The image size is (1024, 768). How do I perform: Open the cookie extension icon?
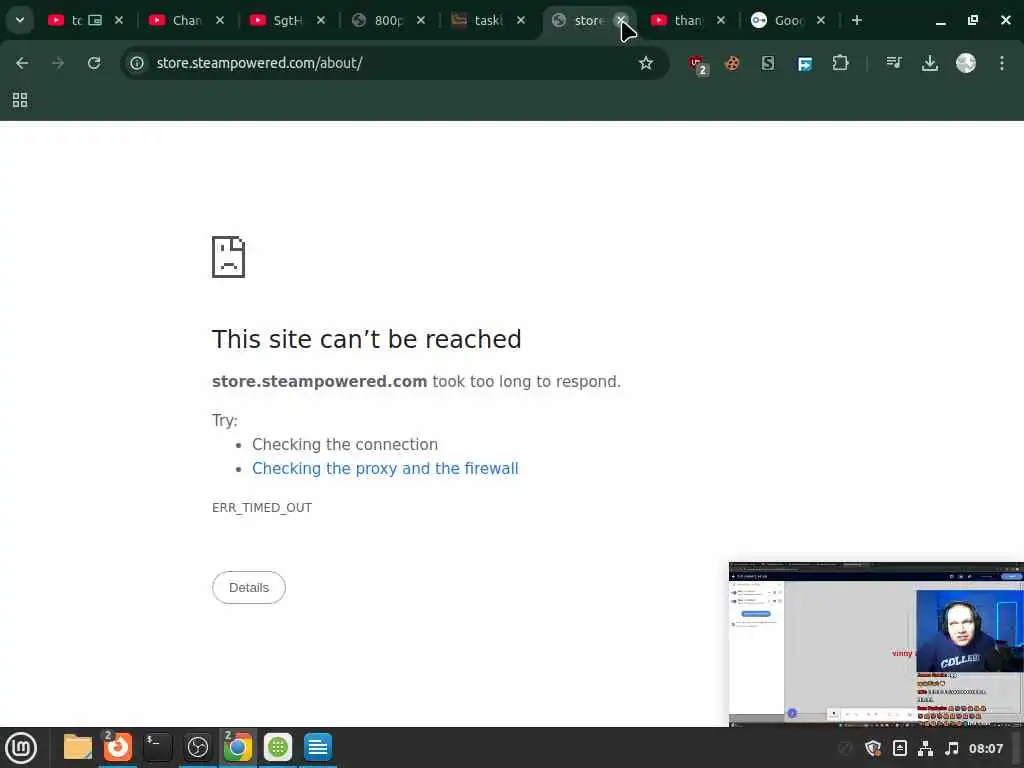pyautogui.click(x=732, y=63)
